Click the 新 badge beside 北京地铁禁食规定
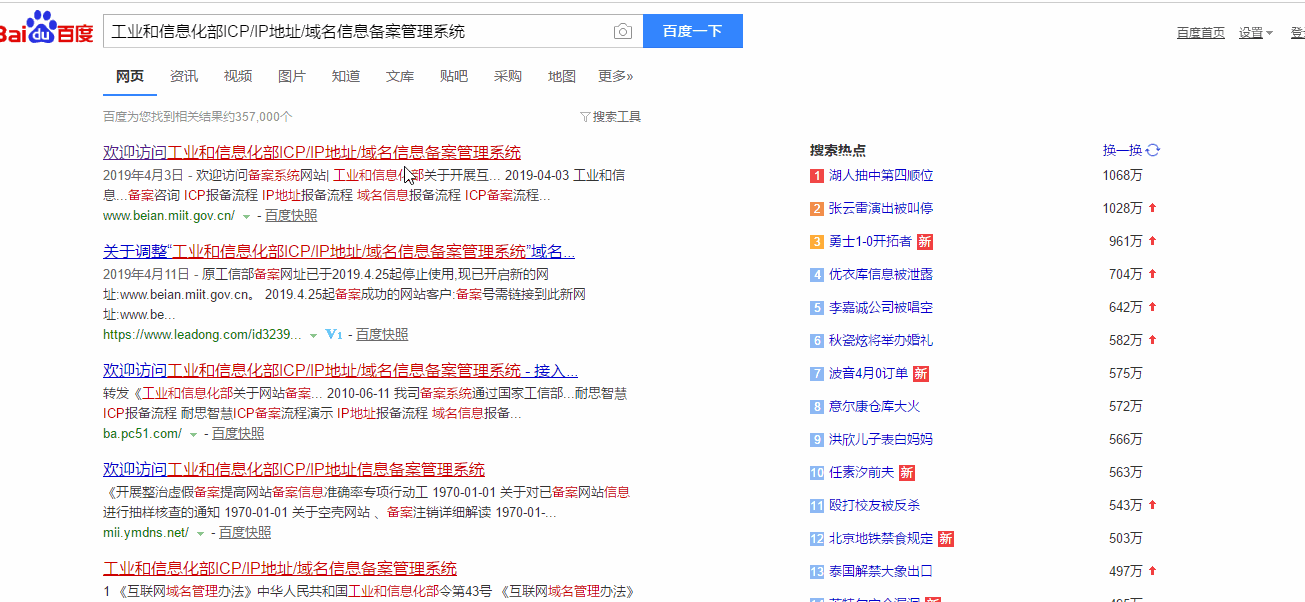Viewport: 1305px width, 602px height. (946, 538)
